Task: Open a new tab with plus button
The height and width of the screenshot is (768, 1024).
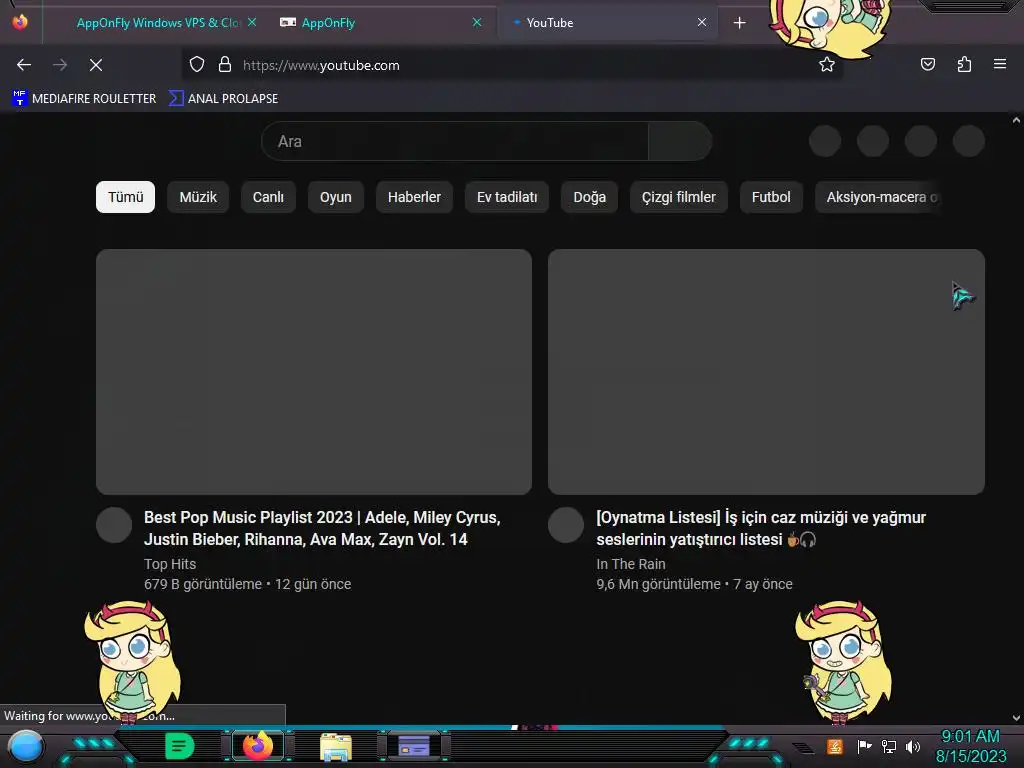Action: pyautogui.click(x=739, y=23)
